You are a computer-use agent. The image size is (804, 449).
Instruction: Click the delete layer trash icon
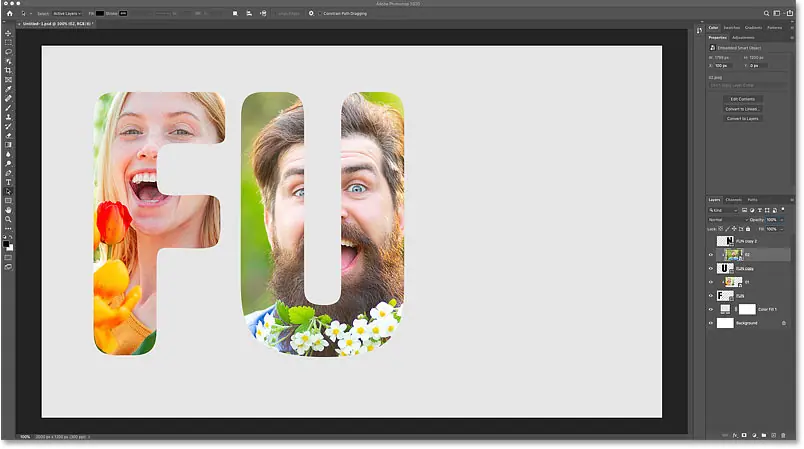pyautogui.click(x=783, y=436)
